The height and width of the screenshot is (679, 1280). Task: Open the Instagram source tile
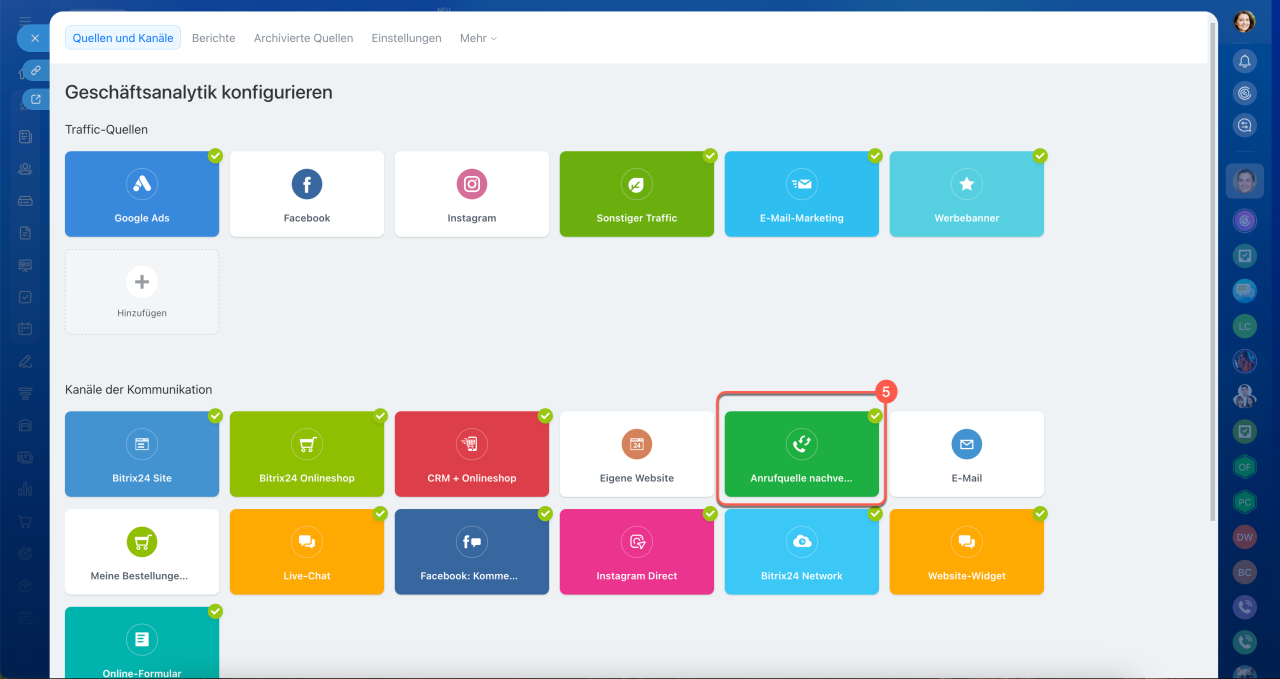point(472,194)
